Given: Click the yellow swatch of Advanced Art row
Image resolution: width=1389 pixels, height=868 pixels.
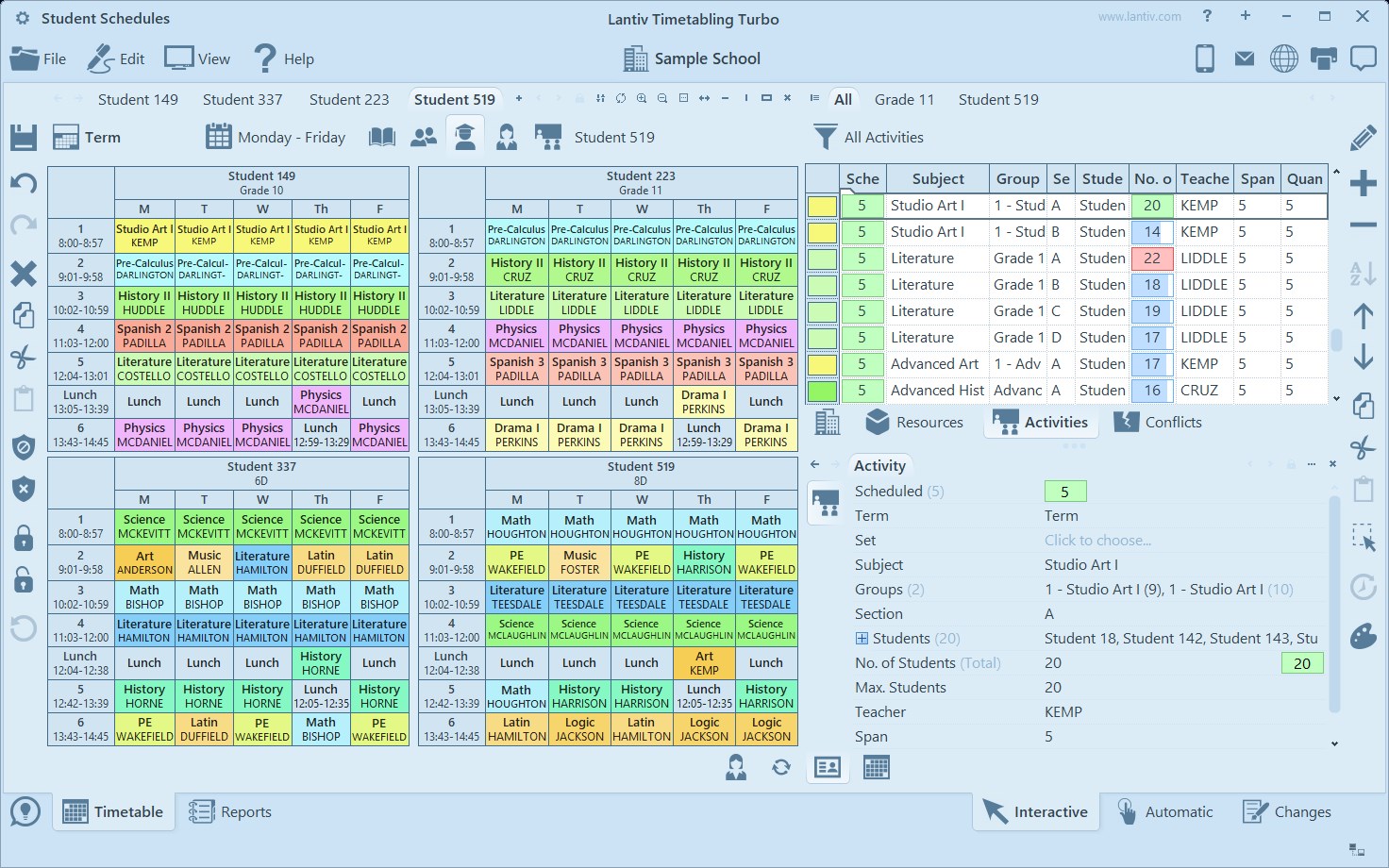Looking at the screenshot, I should coord(823,364).
